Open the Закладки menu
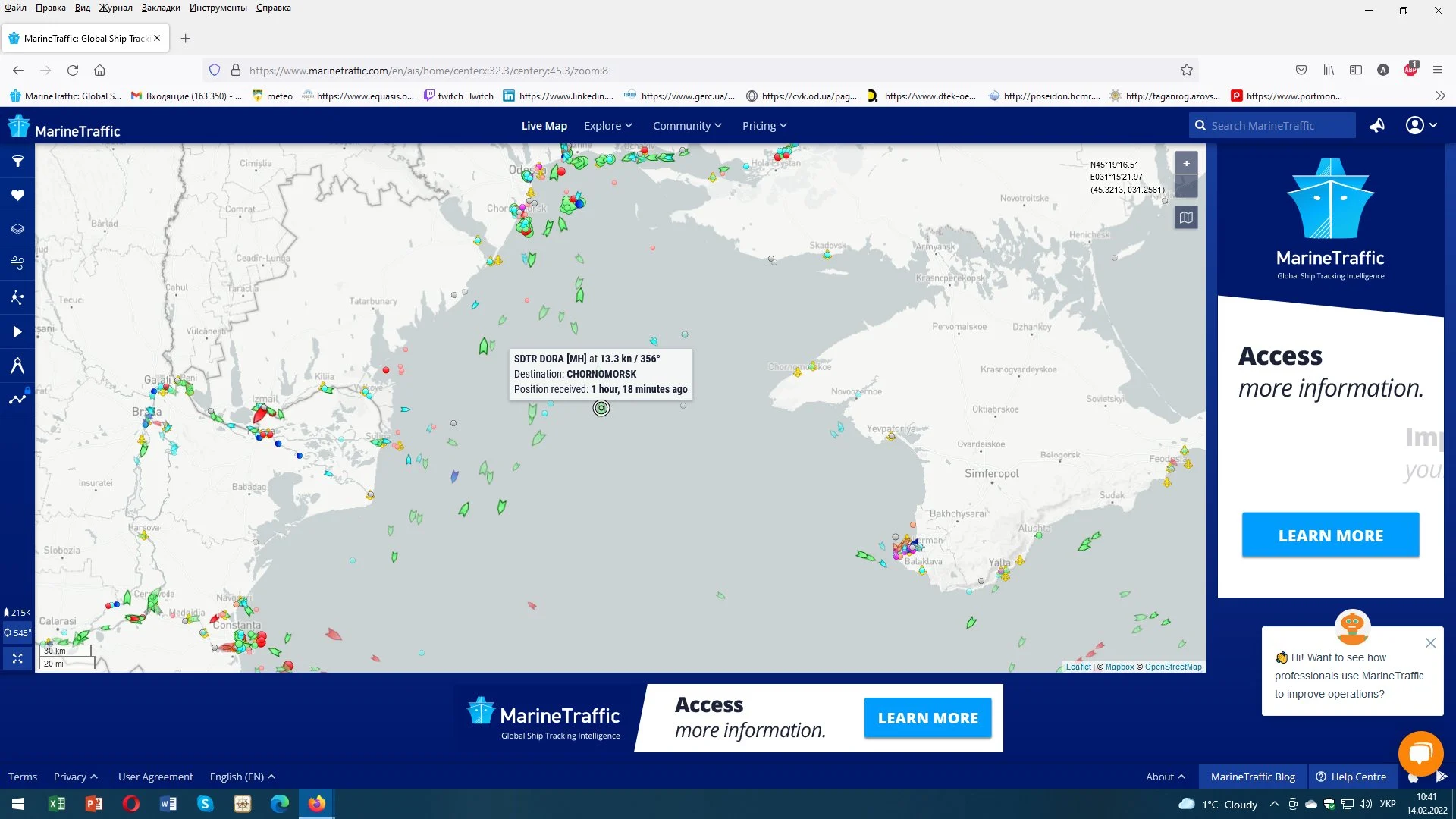Image resolution: width=1456 pixels, height=819 pixels. [x=161, y=8]
